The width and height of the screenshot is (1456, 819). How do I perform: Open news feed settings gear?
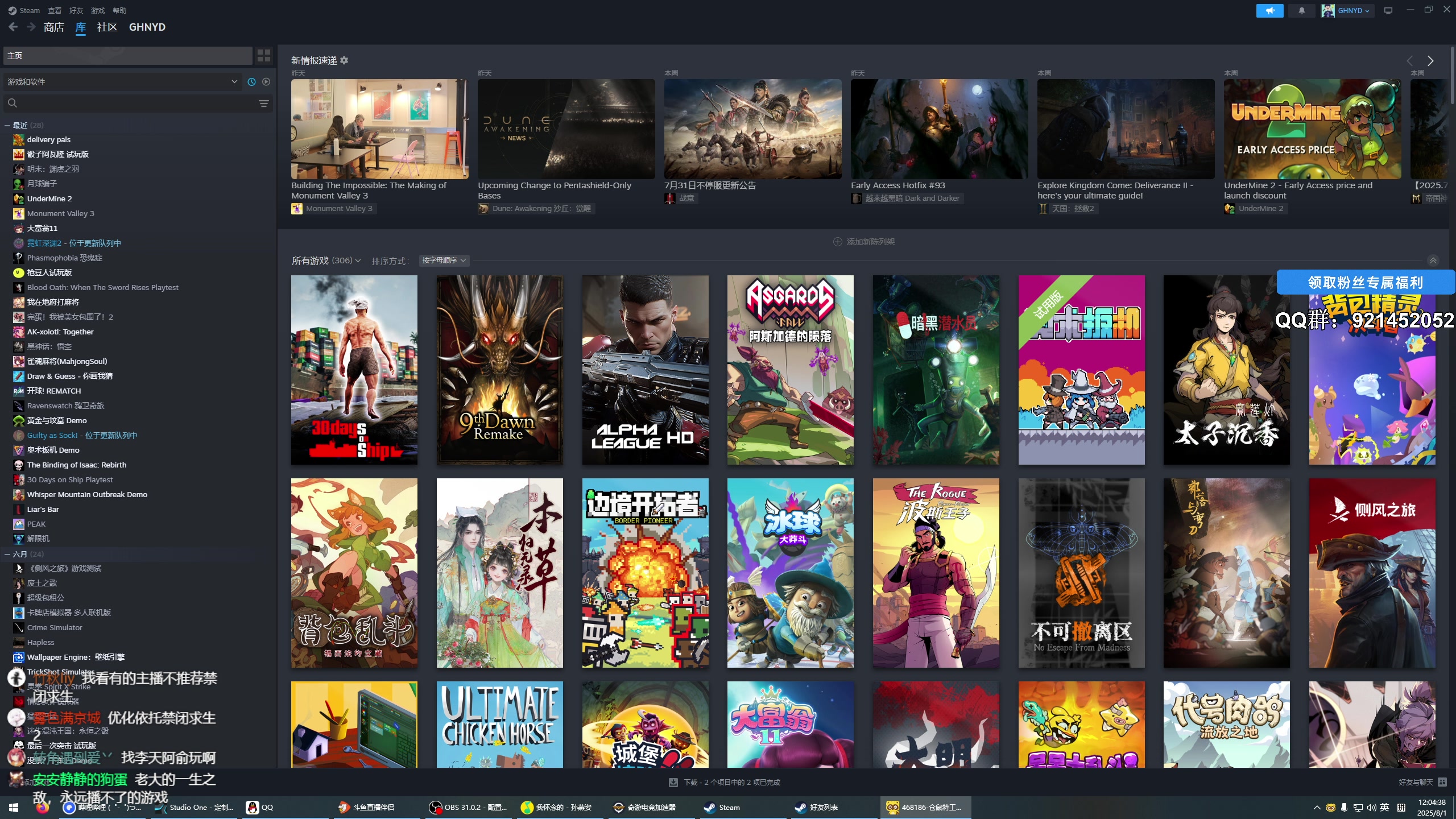pos(344,60)
